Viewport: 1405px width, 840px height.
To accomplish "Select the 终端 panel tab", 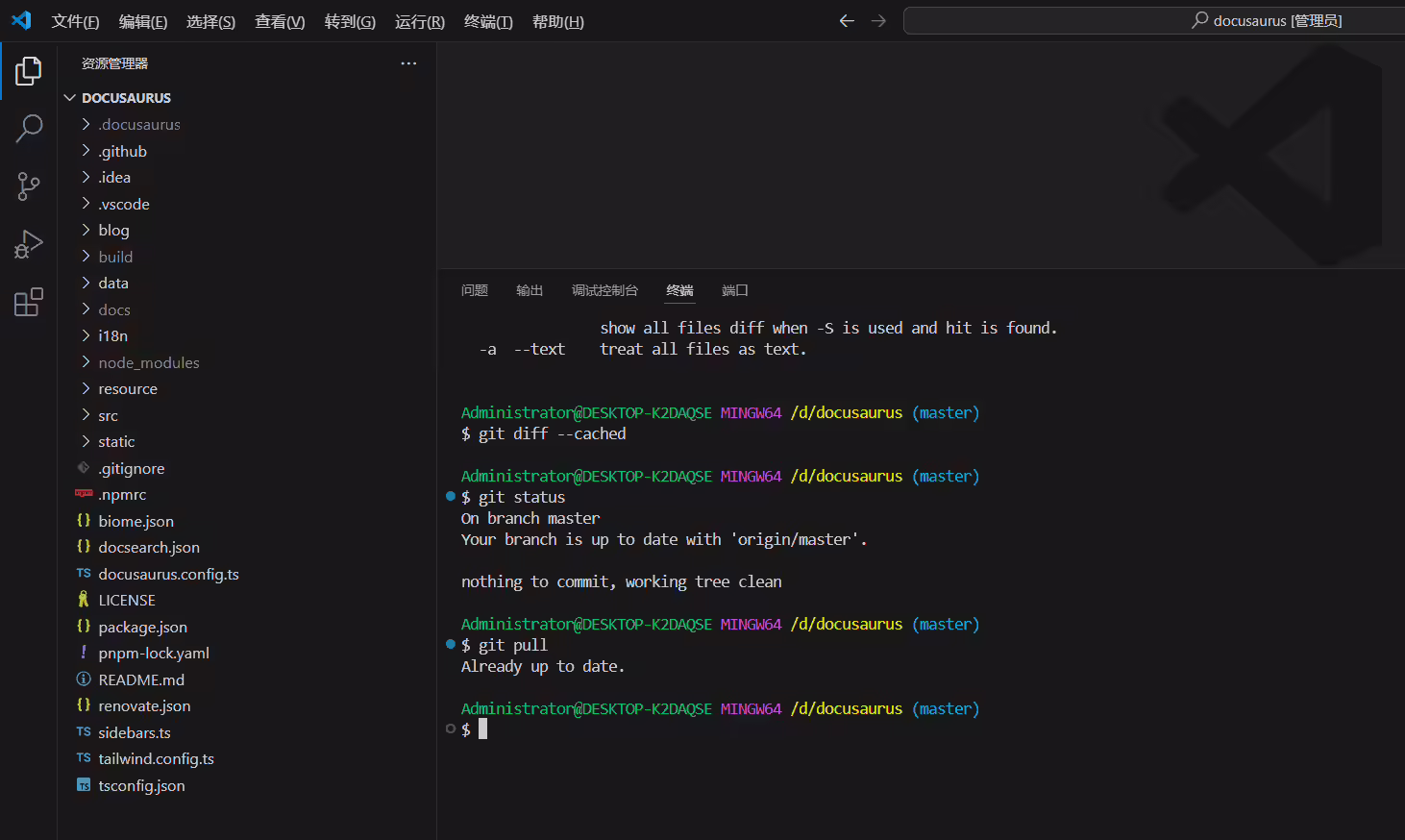I will point(679,290).
